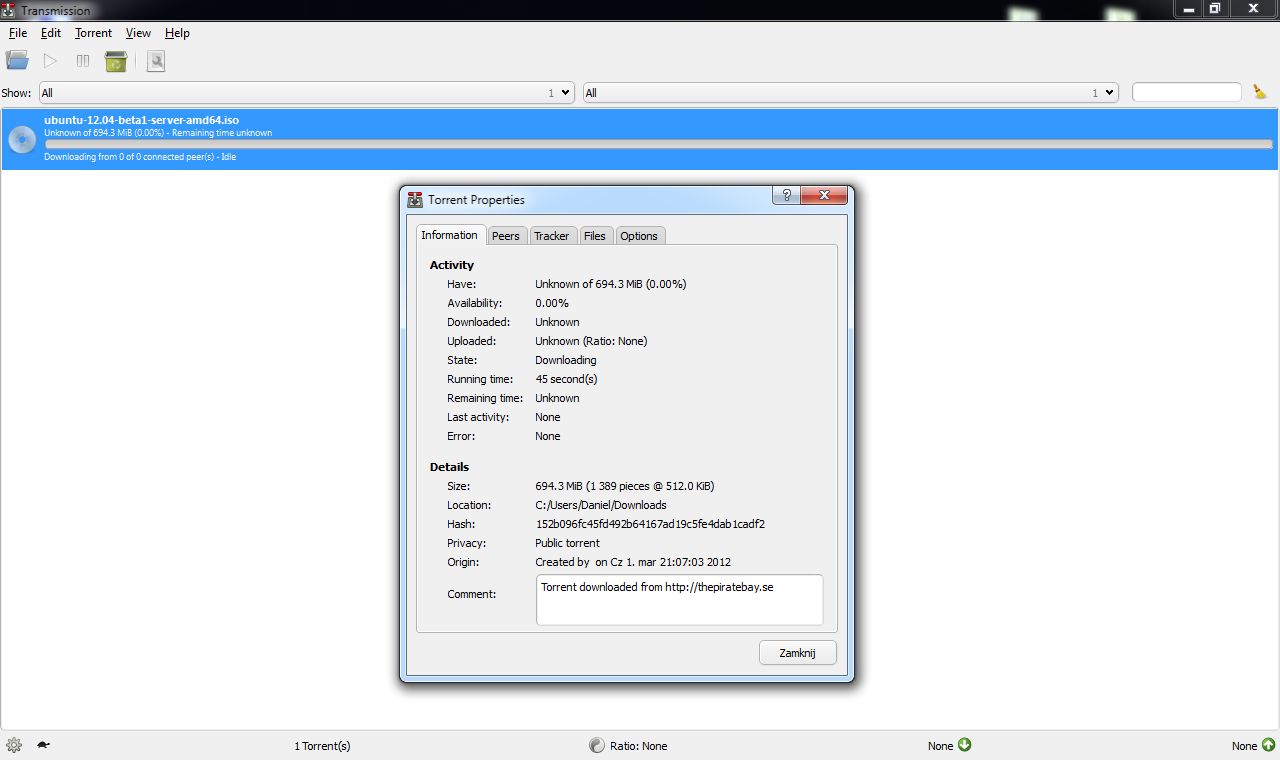Clear filter with the broom icon
The height and width of the screenshot is (760, 1280).
click(x=1260, y=92)
